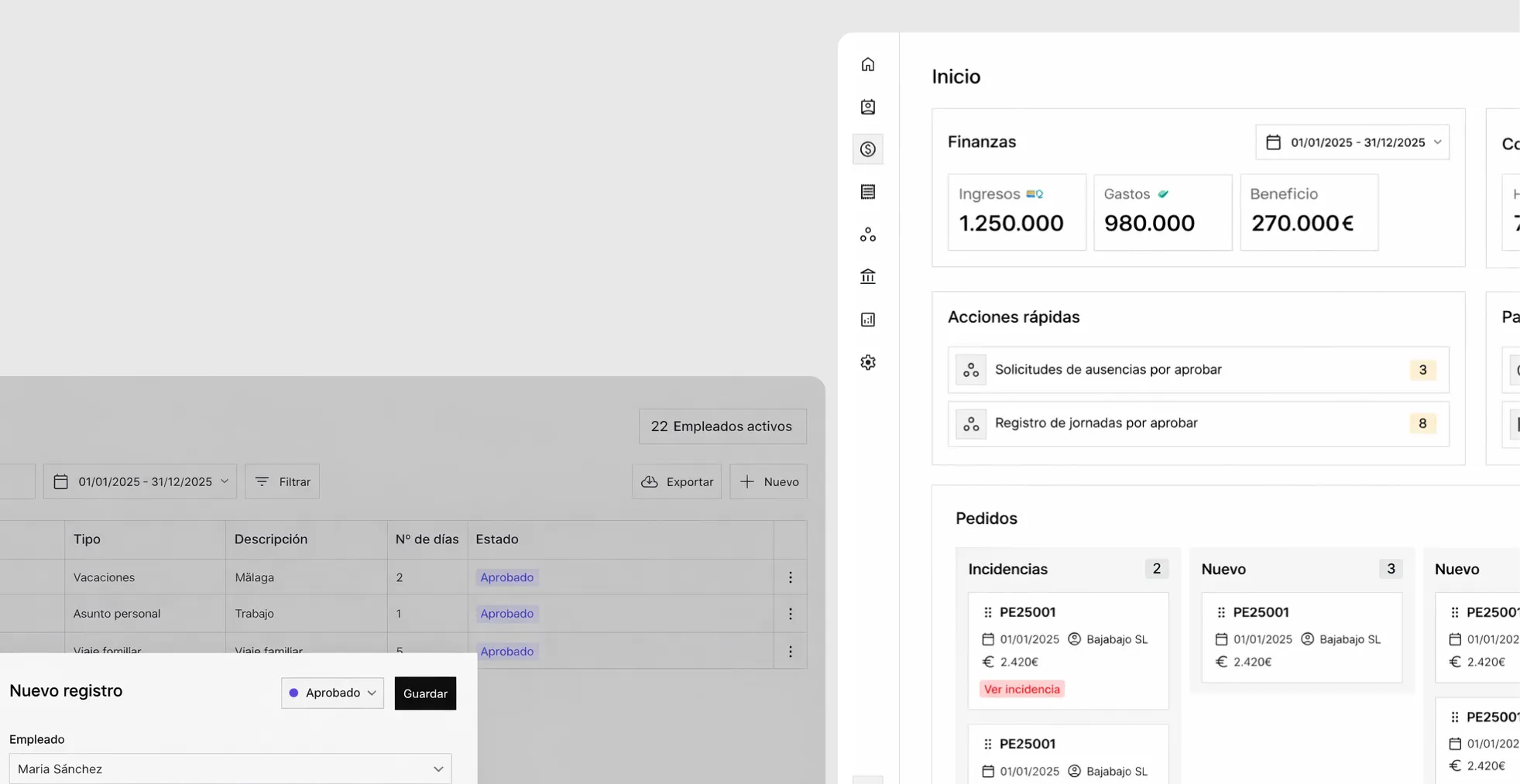Open the Home icon in the sidebar
The width and height of the screenshot is (1520, 784).
pyautogui.click(x=867, y=64)
